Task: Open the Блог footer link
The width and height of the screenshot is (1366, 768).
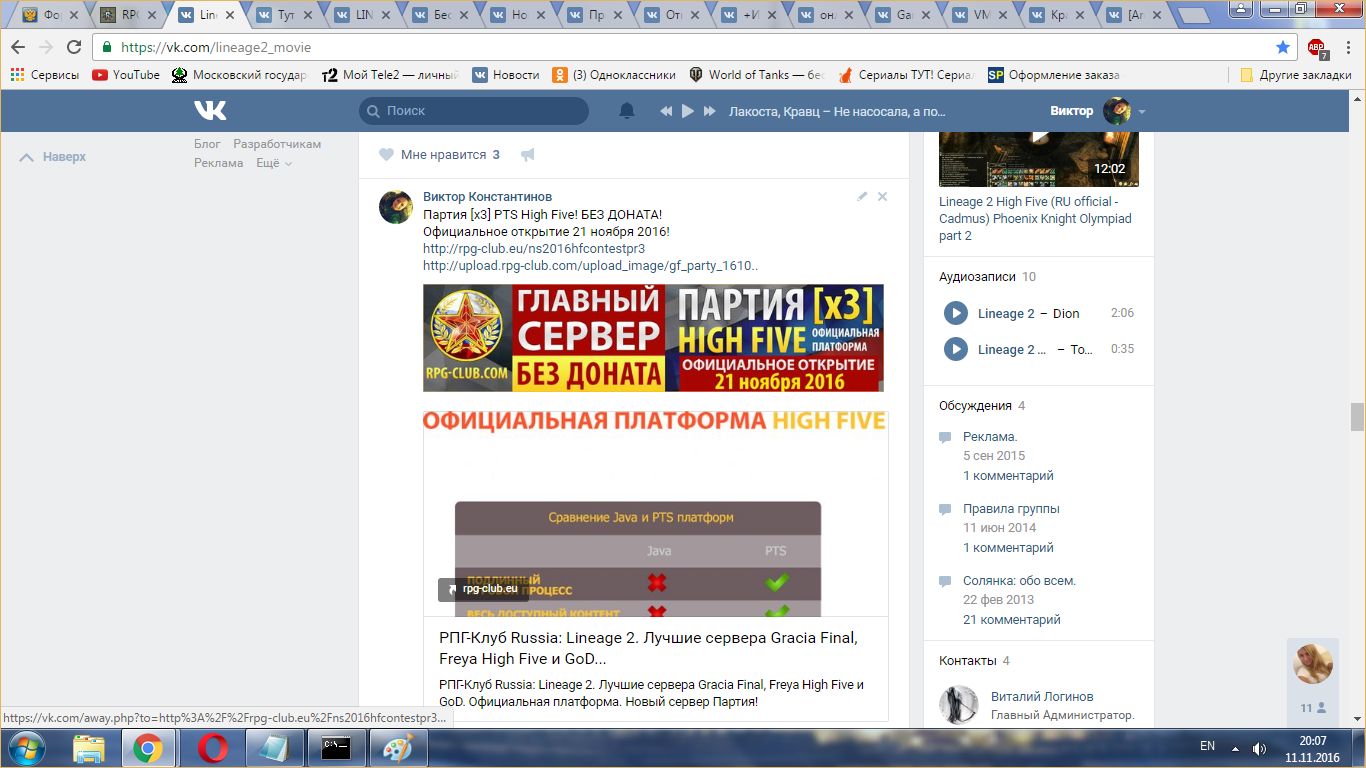Action: 207,144
